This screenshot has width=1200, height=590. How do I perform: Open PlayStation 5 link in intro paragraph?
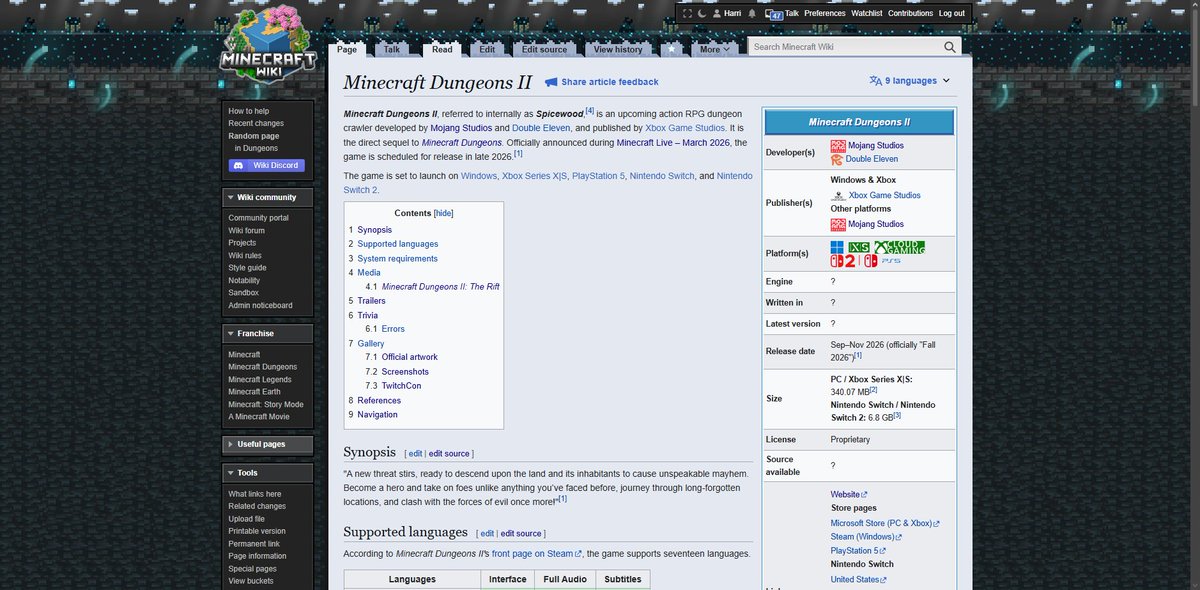(x=597, y=176)
